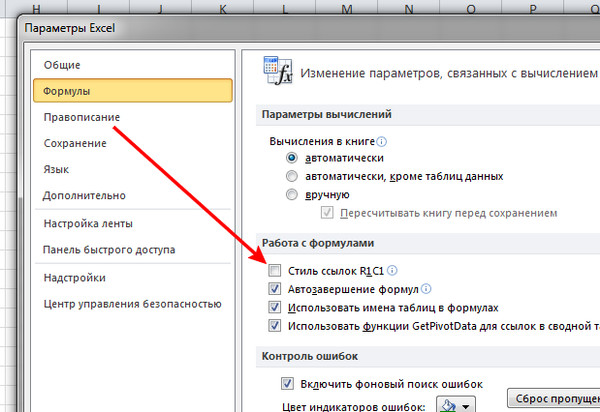Click the formulas fx header icon

tap(278, 70)
